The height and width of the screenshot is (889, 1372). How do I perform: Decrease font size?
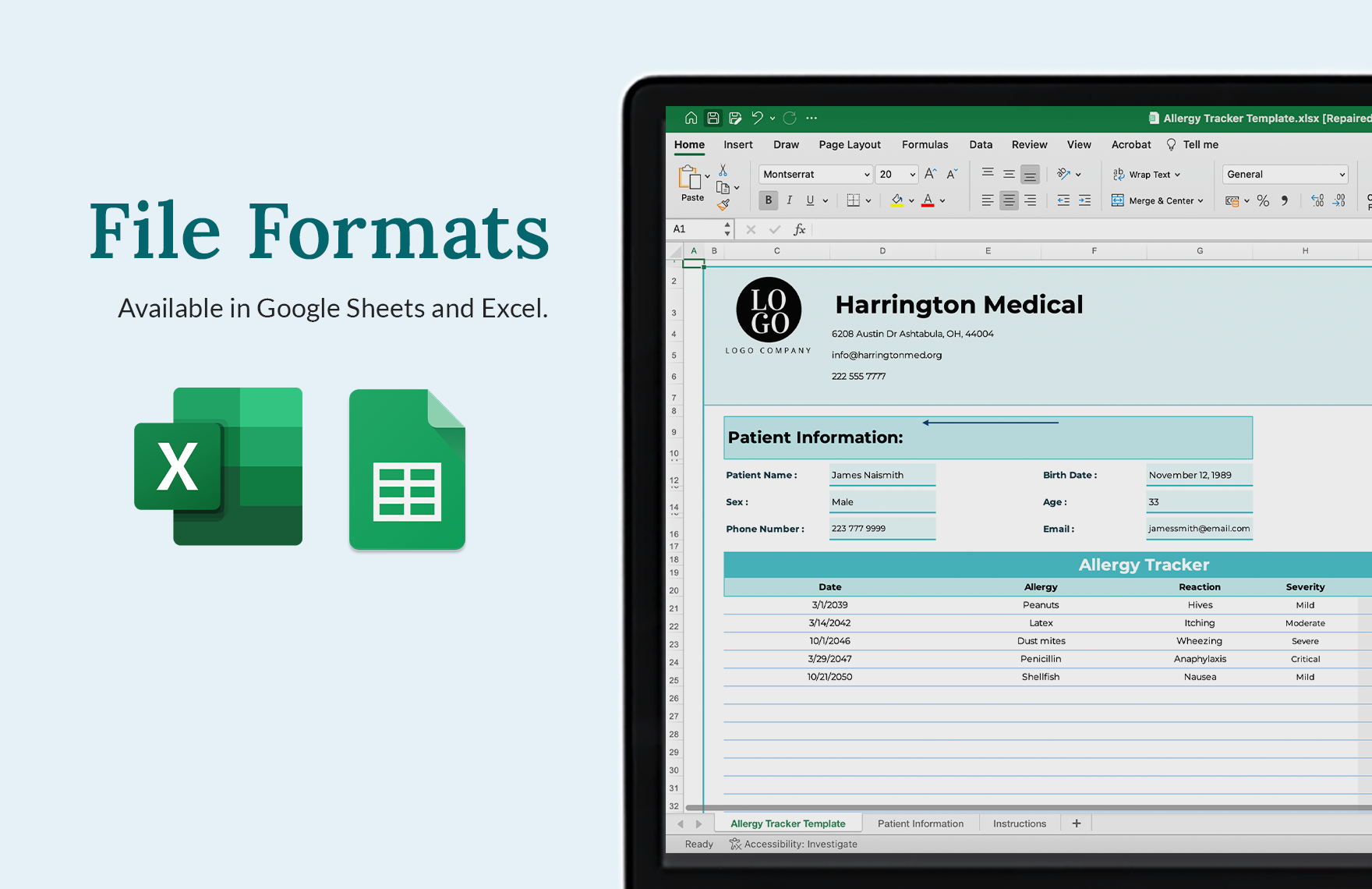pyautogui.click(x=952, y=174)
